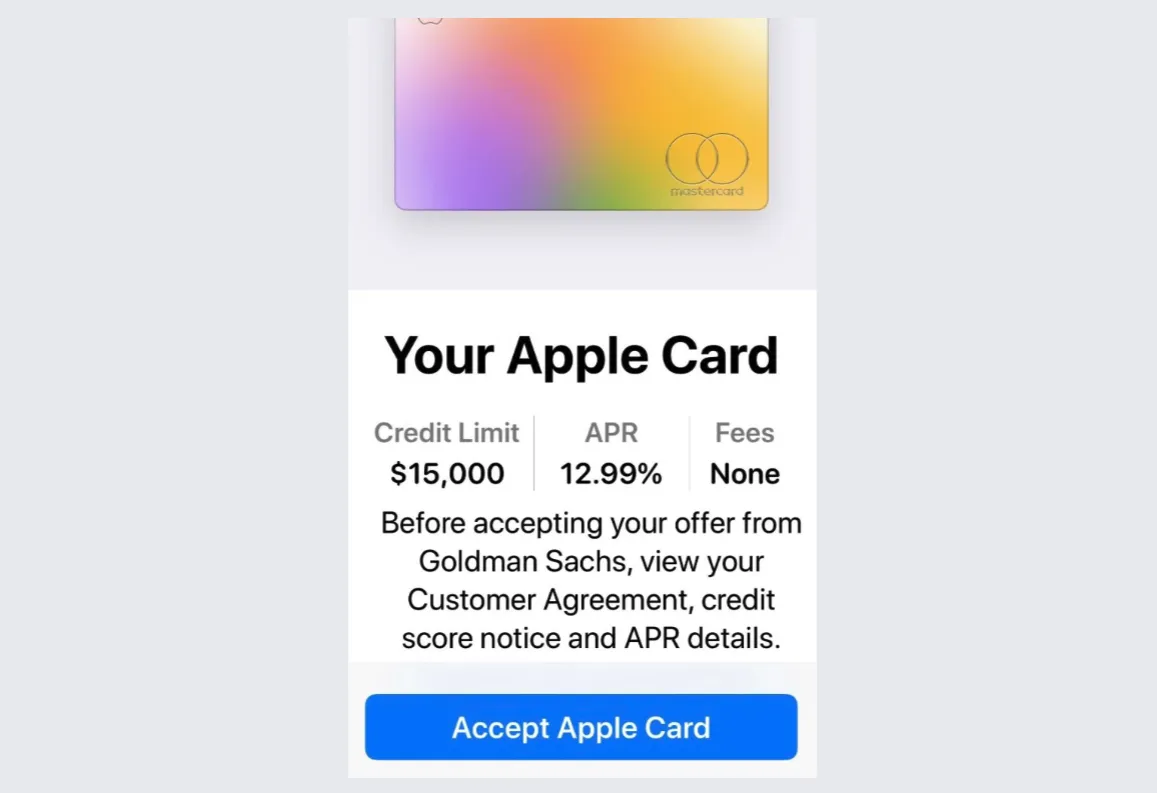This screenshot has height=793, width=1157.
Task: Click APR details in the description
Action: click(702, 639)
